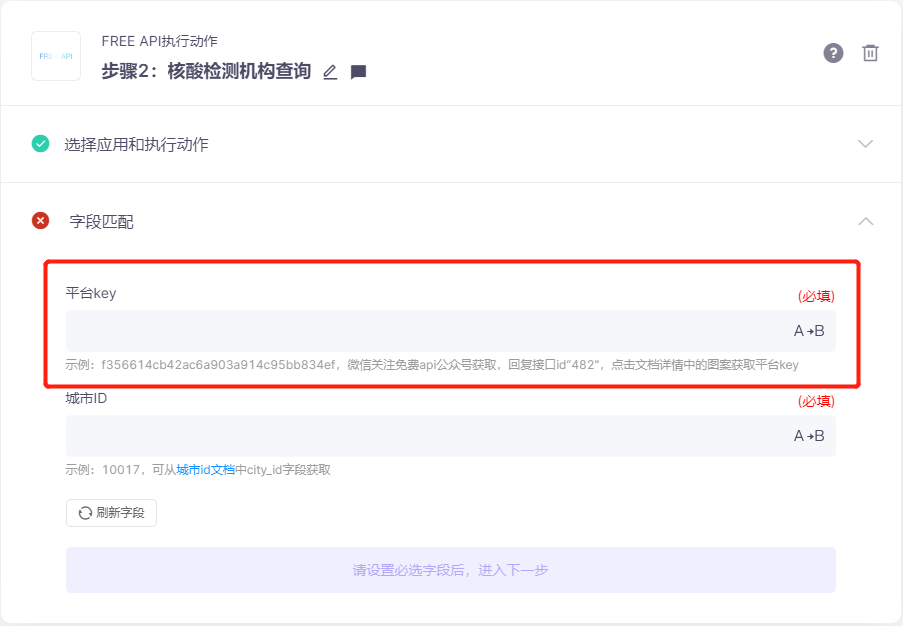Click inside the 城市ID input field
This screenshot has height=626, width=903.
400,436
